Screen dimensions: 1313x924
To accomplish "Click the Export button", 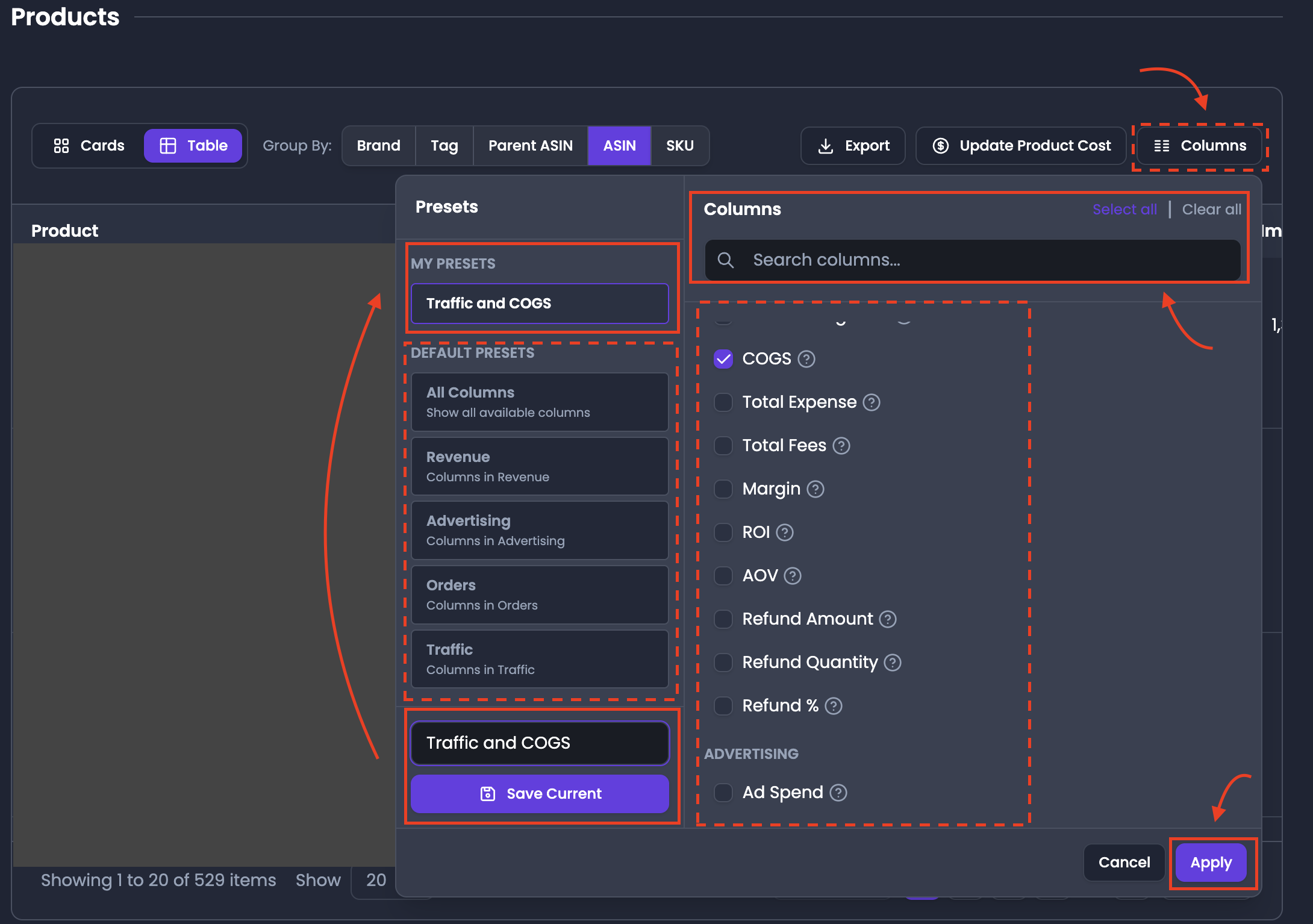I will point(853,146).
